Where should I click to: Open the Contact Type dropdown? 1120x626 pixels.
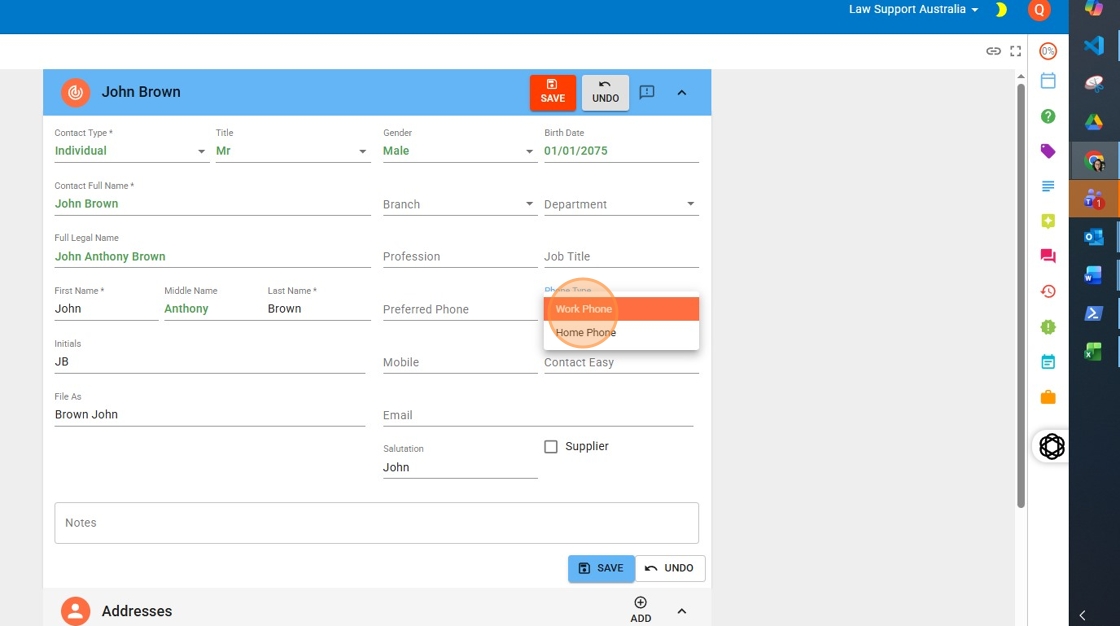click(130, 151)
